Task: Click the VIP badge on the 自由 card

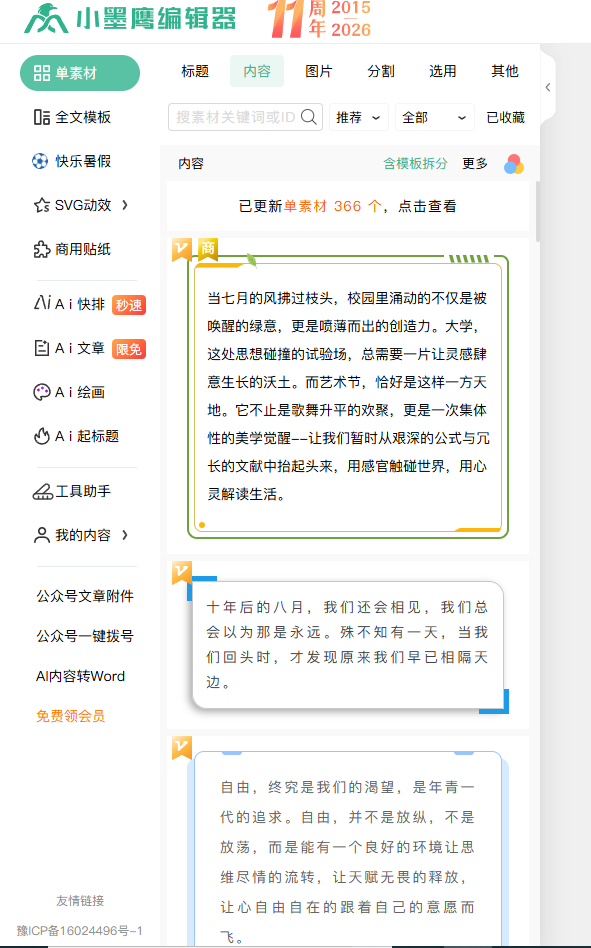Action: point(182,747)
